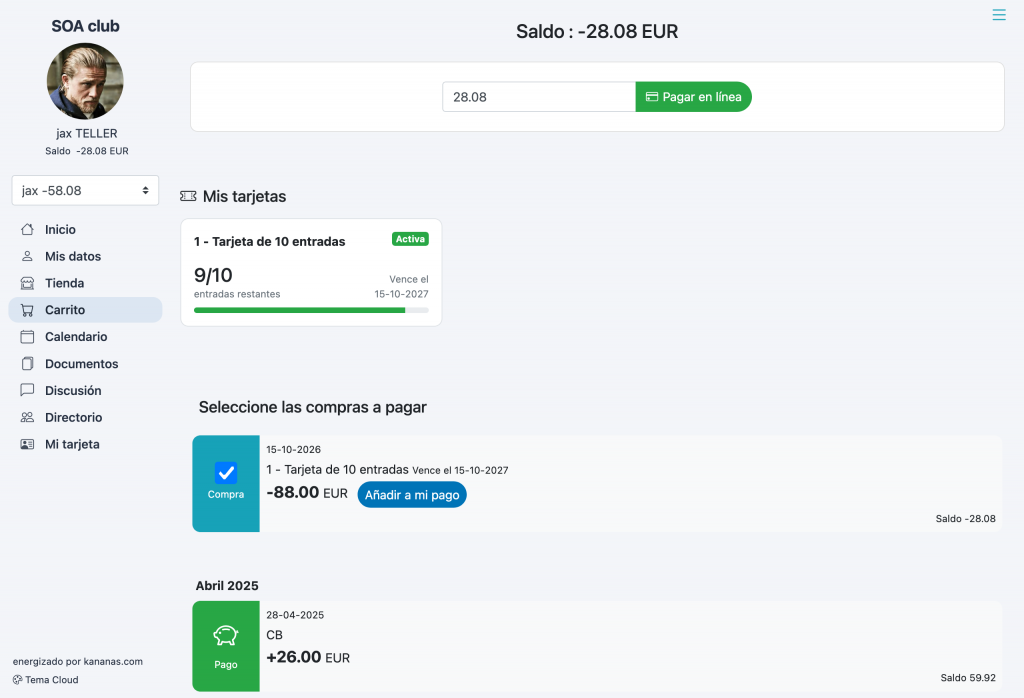Click the 28-04-2025 payment date
Screen dimensions: 1024x698
295,615
